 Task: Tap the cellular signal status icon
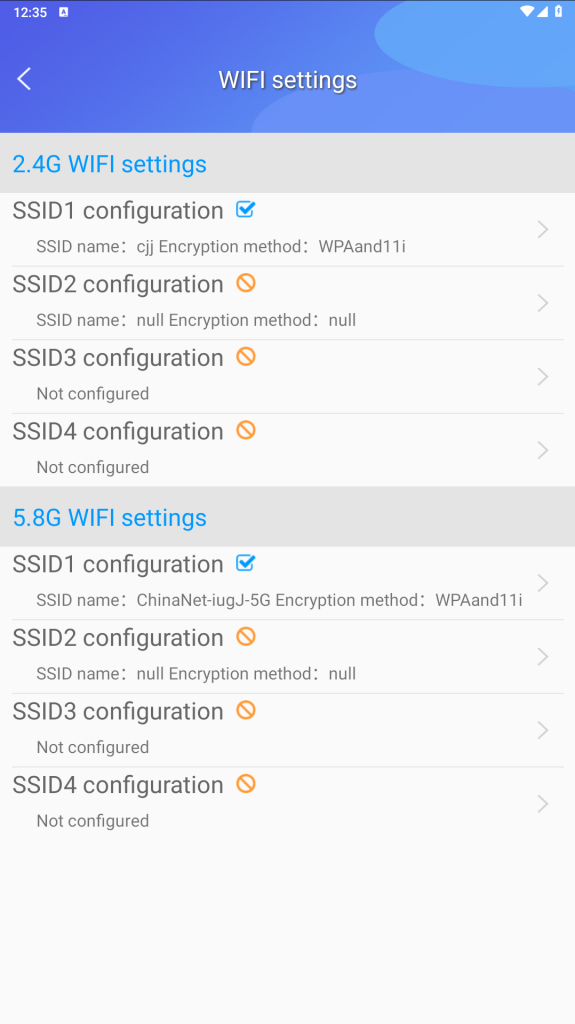point(542,12)
